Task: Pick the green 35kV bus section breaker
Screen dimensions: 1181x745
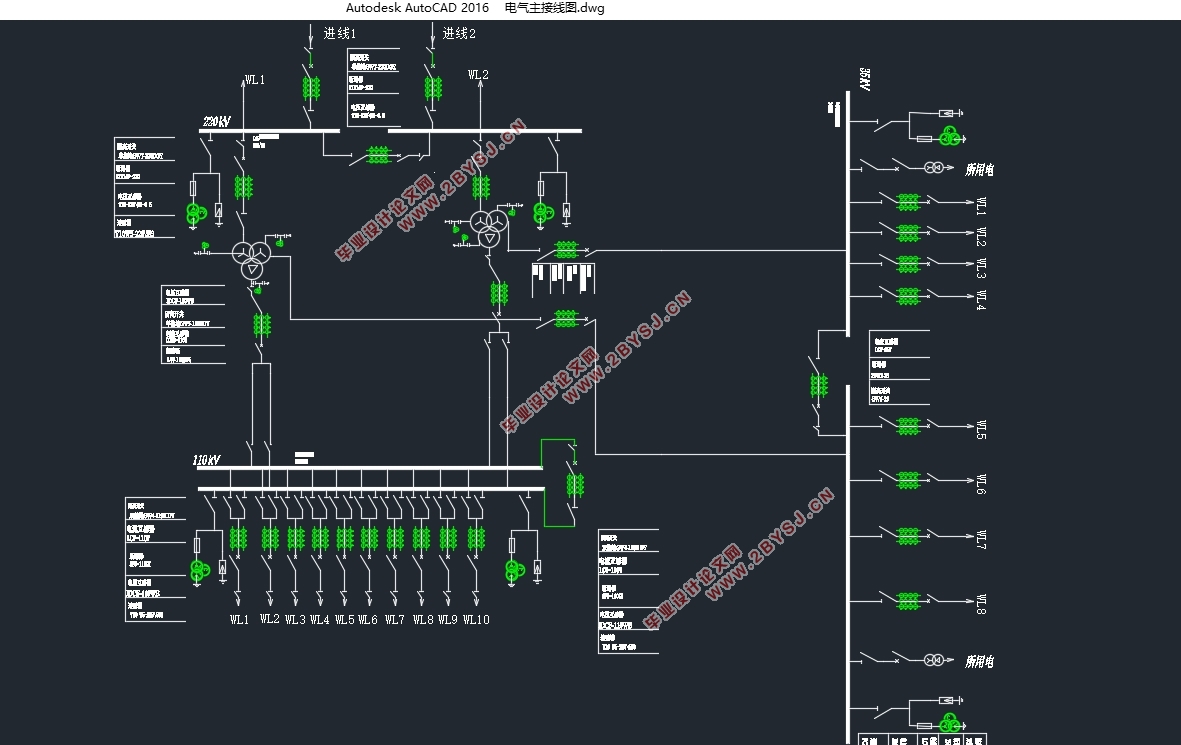Action: pyautogui.click(x=819, y=385)
